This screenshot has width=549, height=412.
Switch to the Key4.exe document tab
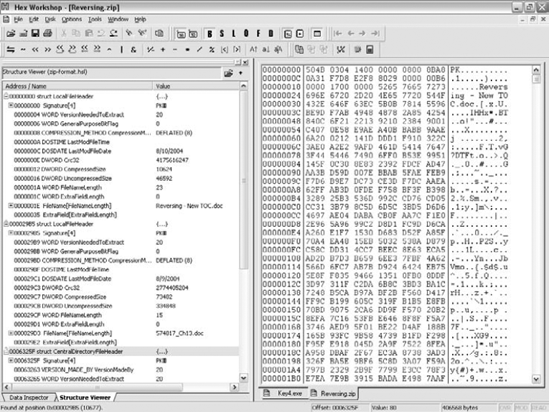(284, 393)
